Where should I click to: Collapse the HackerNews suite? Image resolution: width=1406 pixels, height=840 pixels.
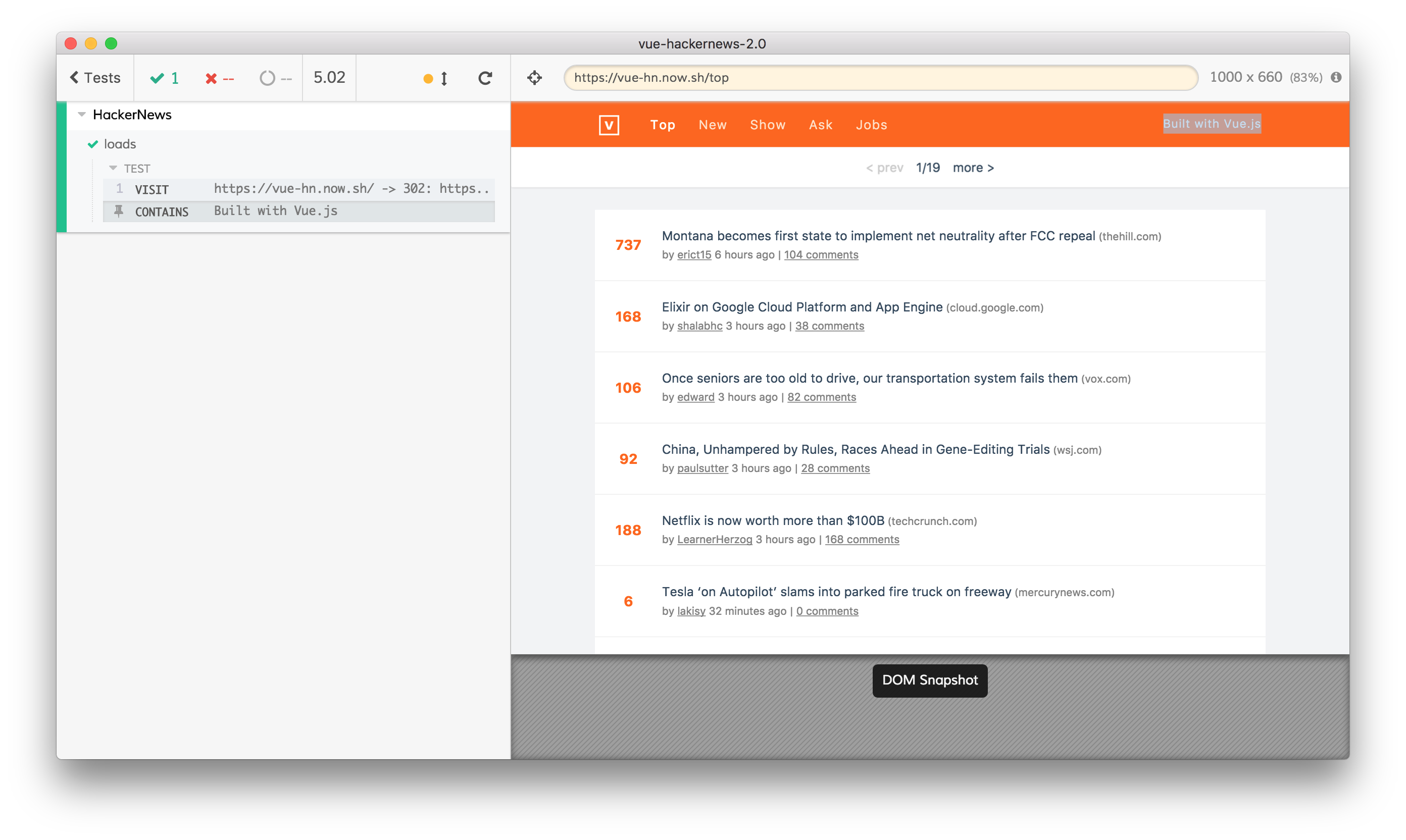click(82, 115)
